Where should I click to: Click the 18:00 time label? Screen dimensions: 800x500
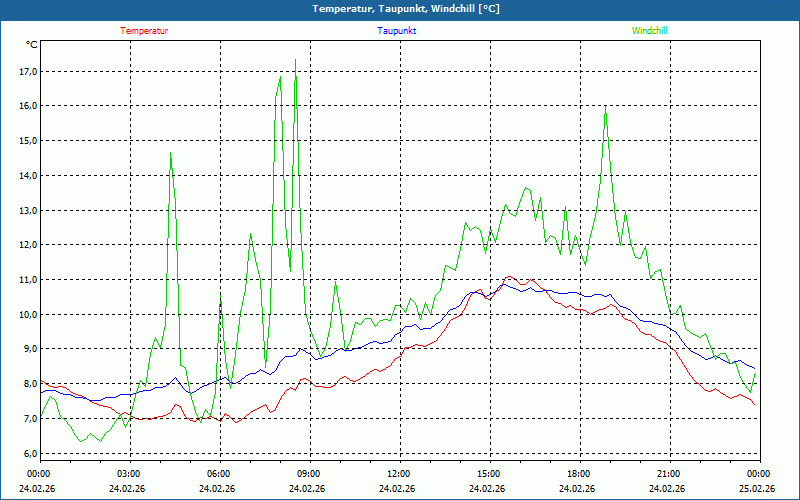[578, 474]
